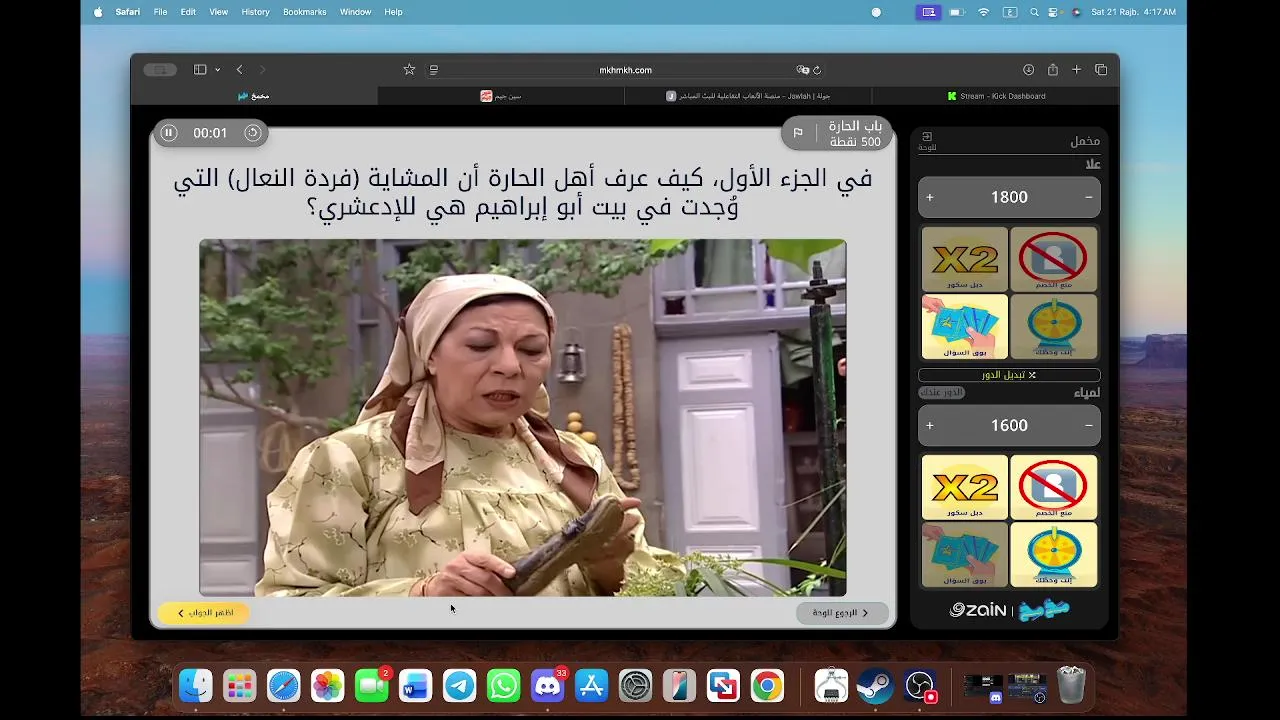Open the Apple menu
This screenshot has width=1280, height=720.
pyautogui.click(x=98, y=12)
